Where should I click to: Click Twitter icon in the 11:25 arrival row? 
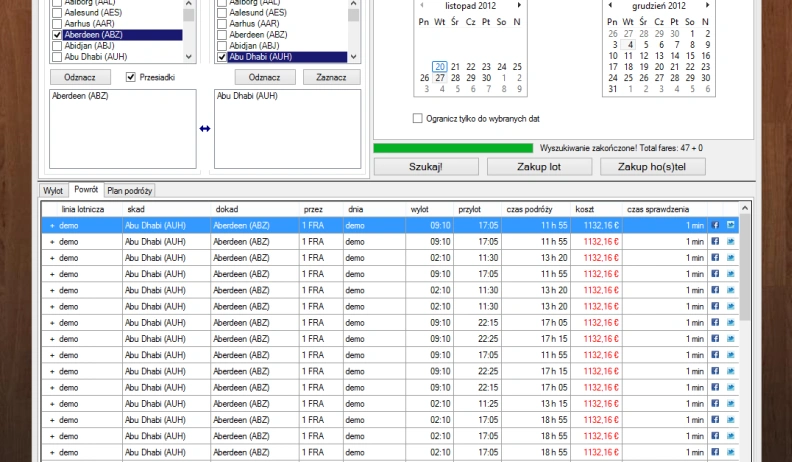coord(730,403)
